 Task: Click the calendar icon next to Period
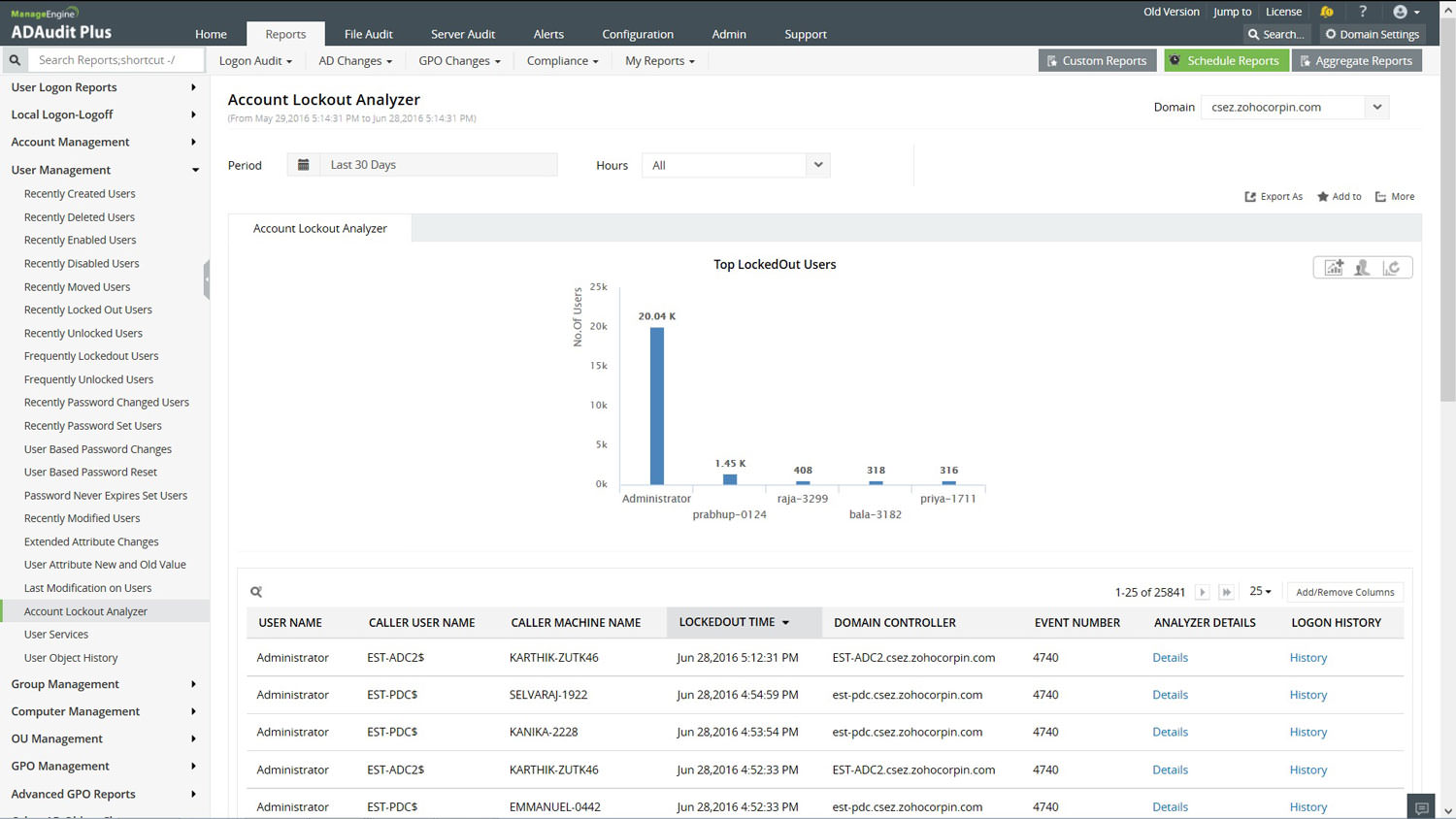tap(303, 165)
